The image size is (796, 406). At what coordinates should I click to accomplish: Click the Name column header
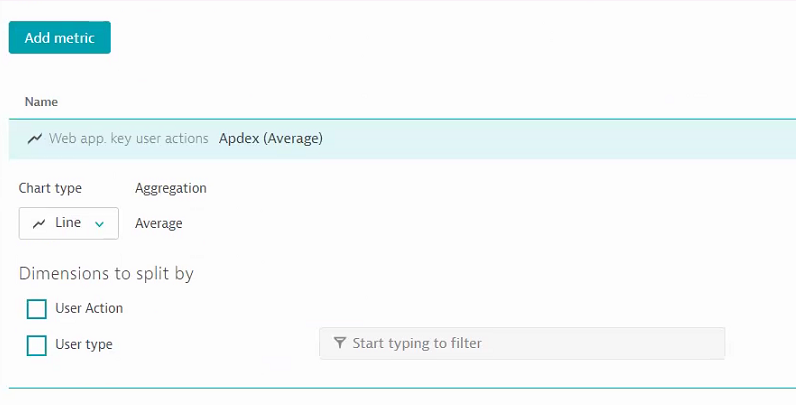click(x=41, y=102)
